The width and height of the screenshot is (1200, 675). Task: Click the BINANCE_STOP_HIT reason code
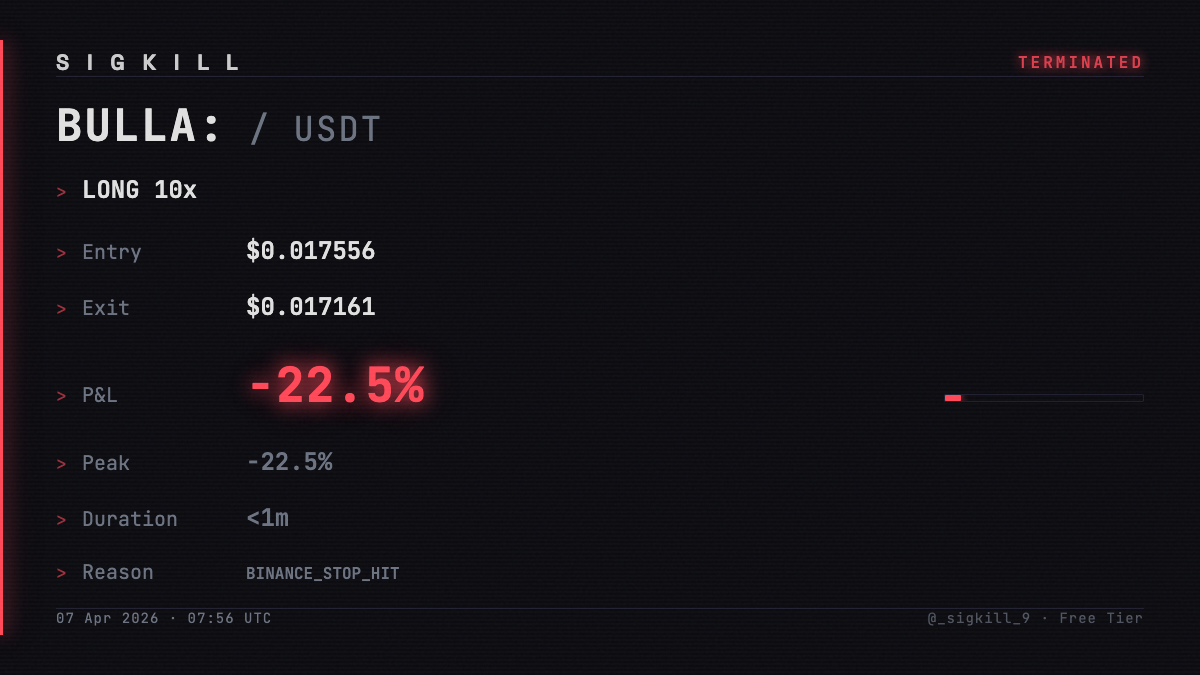[x=322, y=574]
